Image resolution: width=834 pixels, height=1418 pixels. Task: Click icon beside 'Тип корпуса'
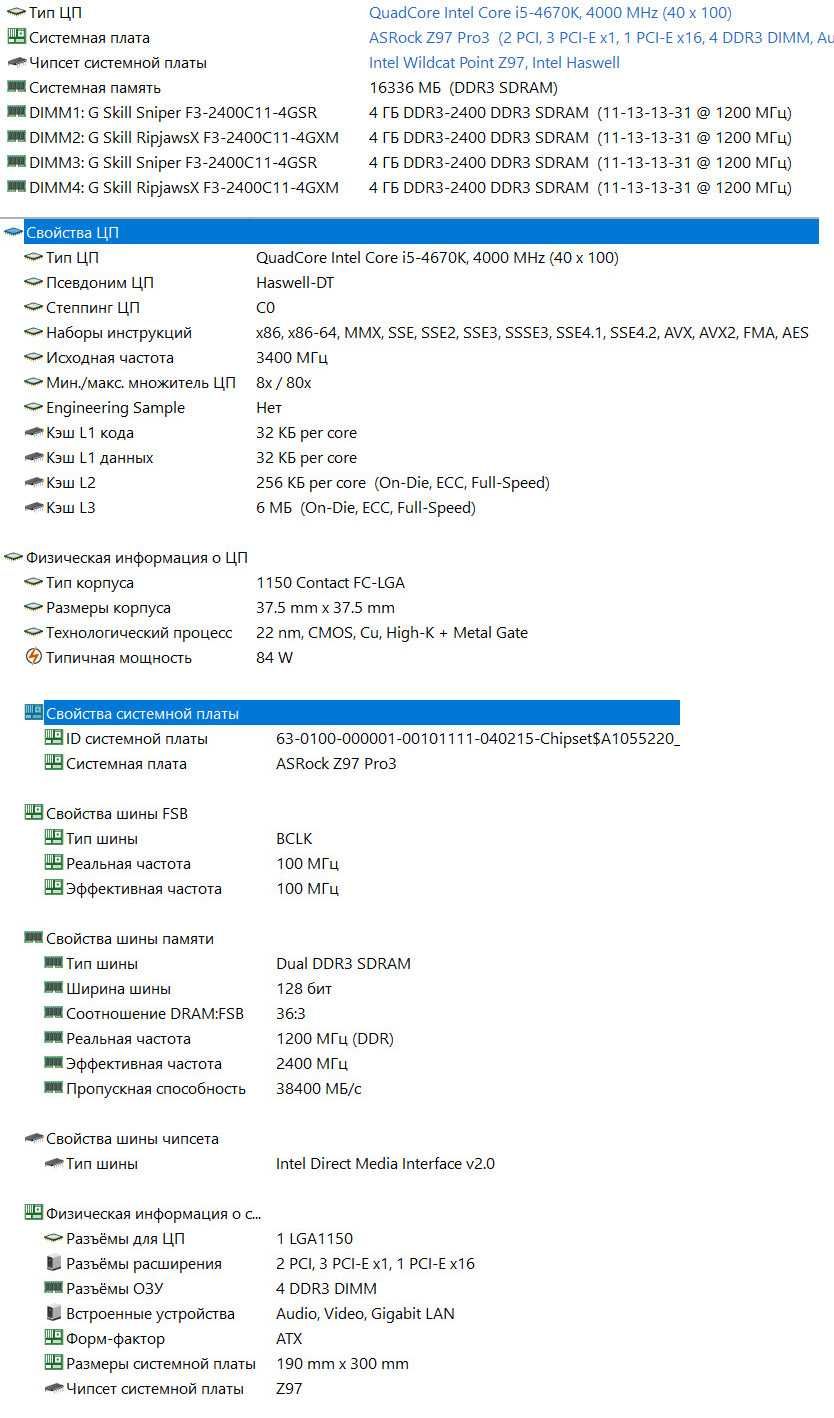33,583
